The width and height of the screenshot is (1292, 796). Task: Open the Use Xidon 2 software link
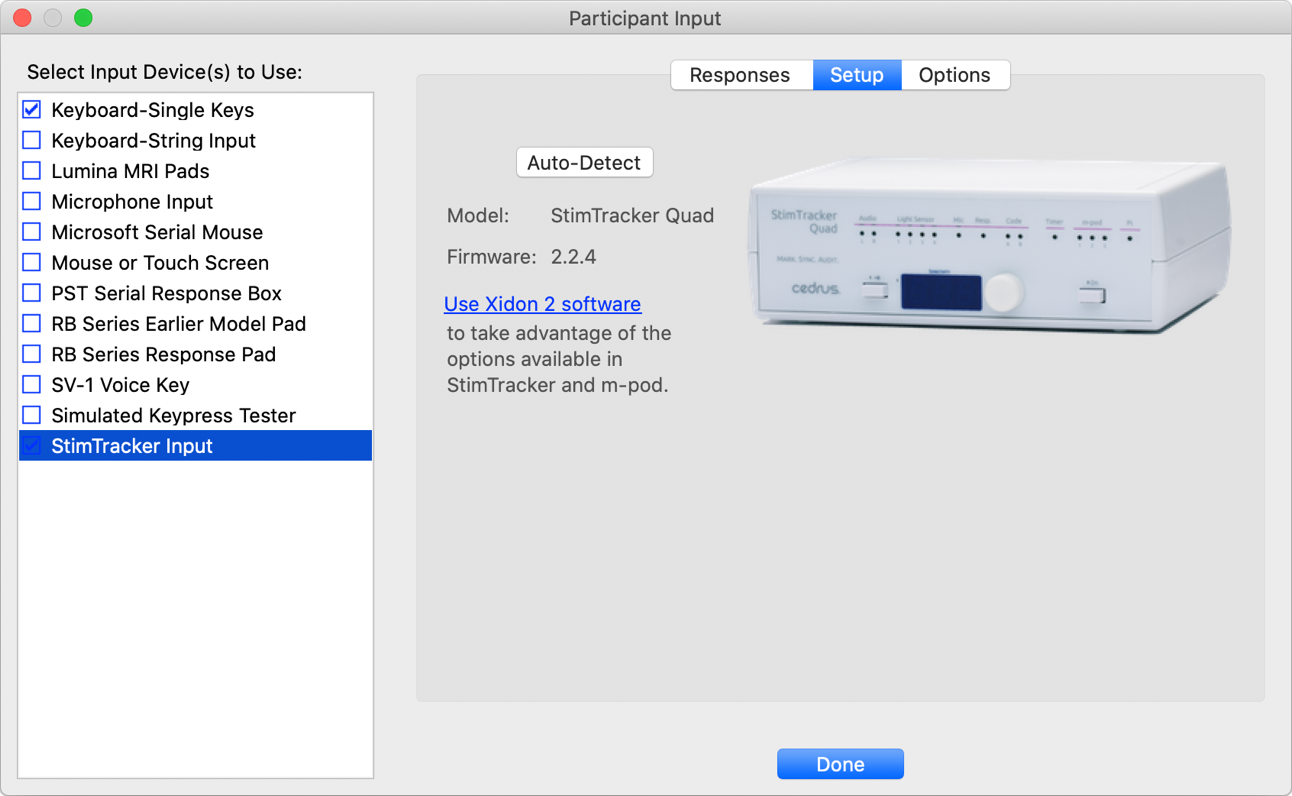[542, 304]
